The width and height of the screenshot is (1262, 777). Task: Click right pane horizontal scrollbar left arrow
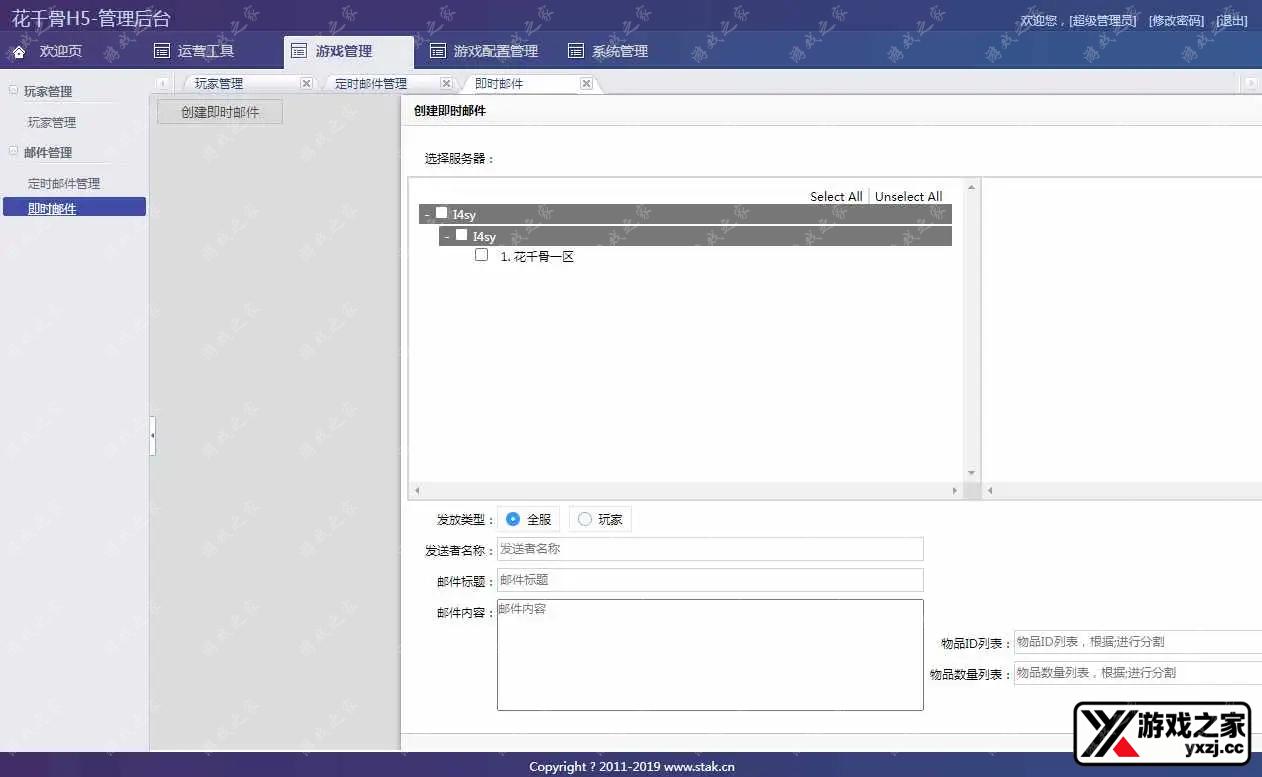[990, 490]
